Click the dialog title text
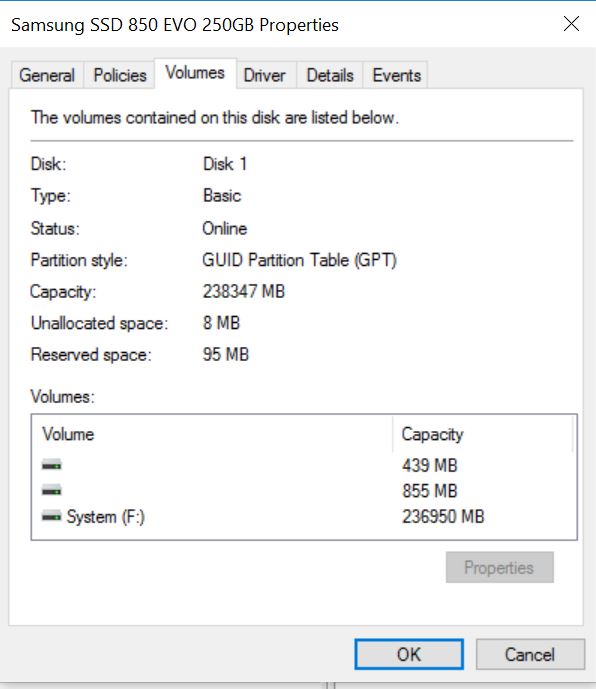This screenshot has width=596, height=689. point(174,25)
